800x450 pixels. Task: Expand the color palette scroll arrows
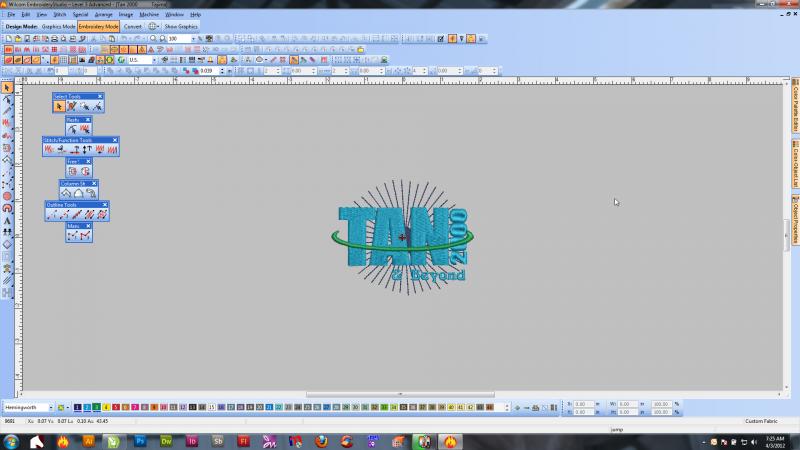[507, 408]
